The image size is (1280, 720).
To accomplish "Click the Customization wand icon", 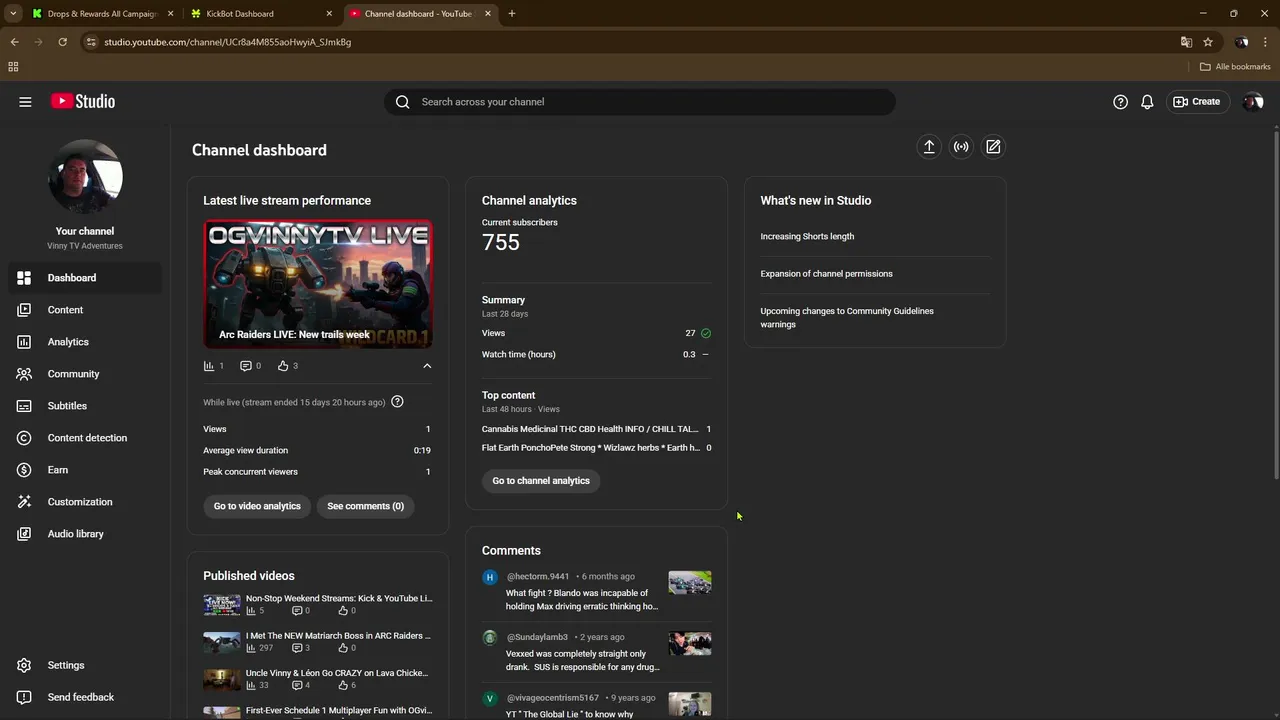I will [24, 501].
